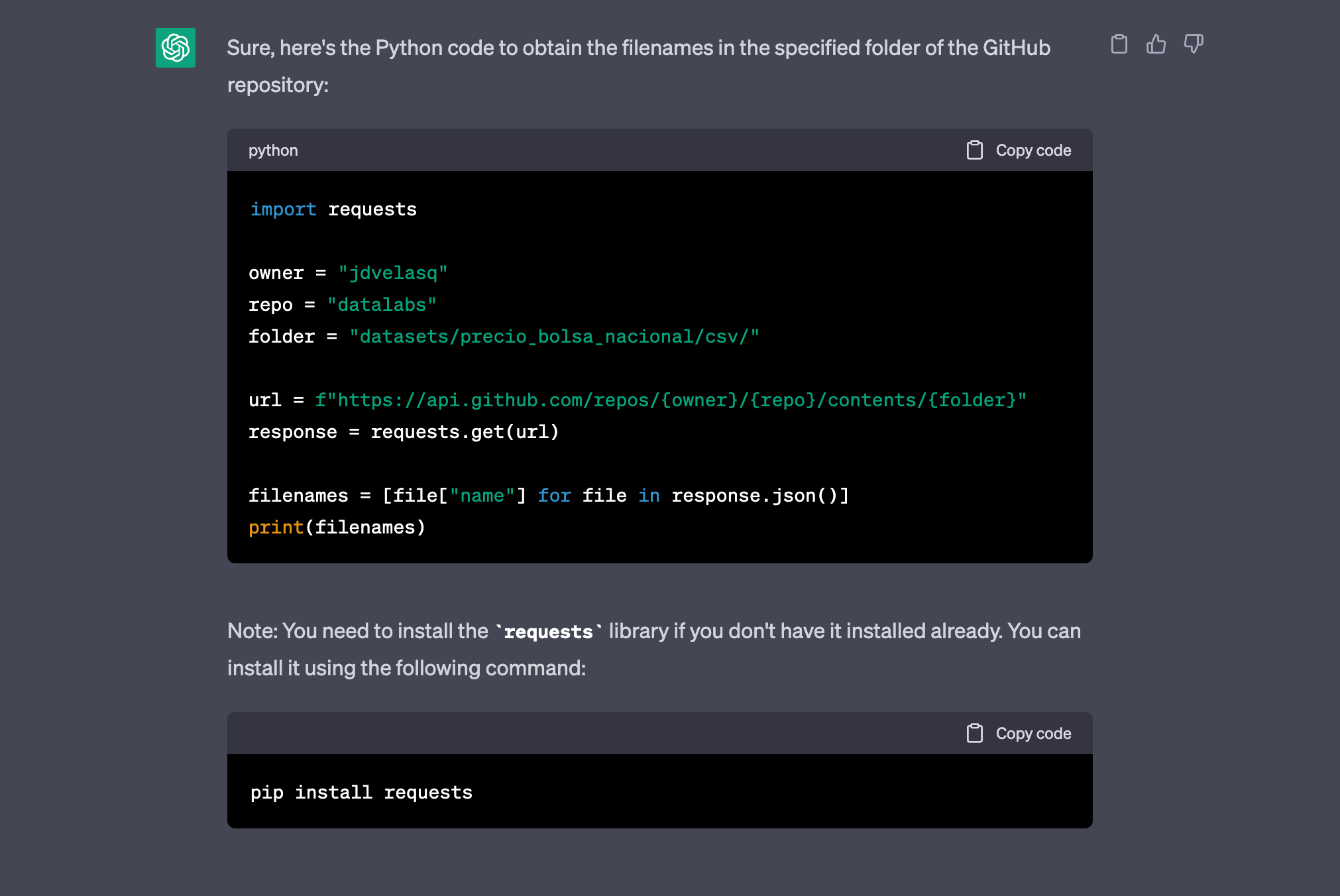The image size is (1340, 896).
Task: Click the repo string "datalabs"
Action: coord(382,305)
